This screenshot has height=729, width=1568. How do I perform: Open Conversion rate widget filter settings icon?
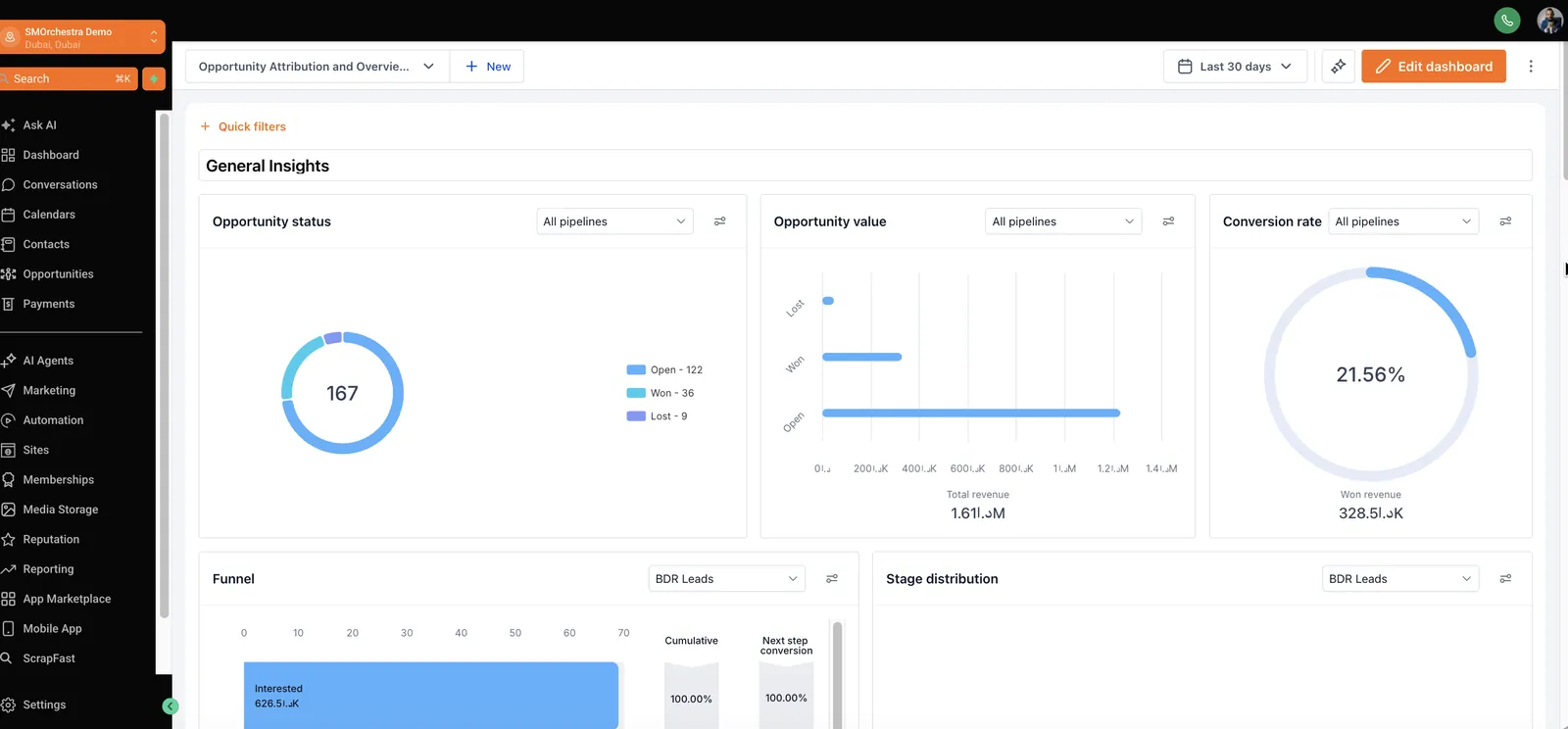coord(1506,221)
